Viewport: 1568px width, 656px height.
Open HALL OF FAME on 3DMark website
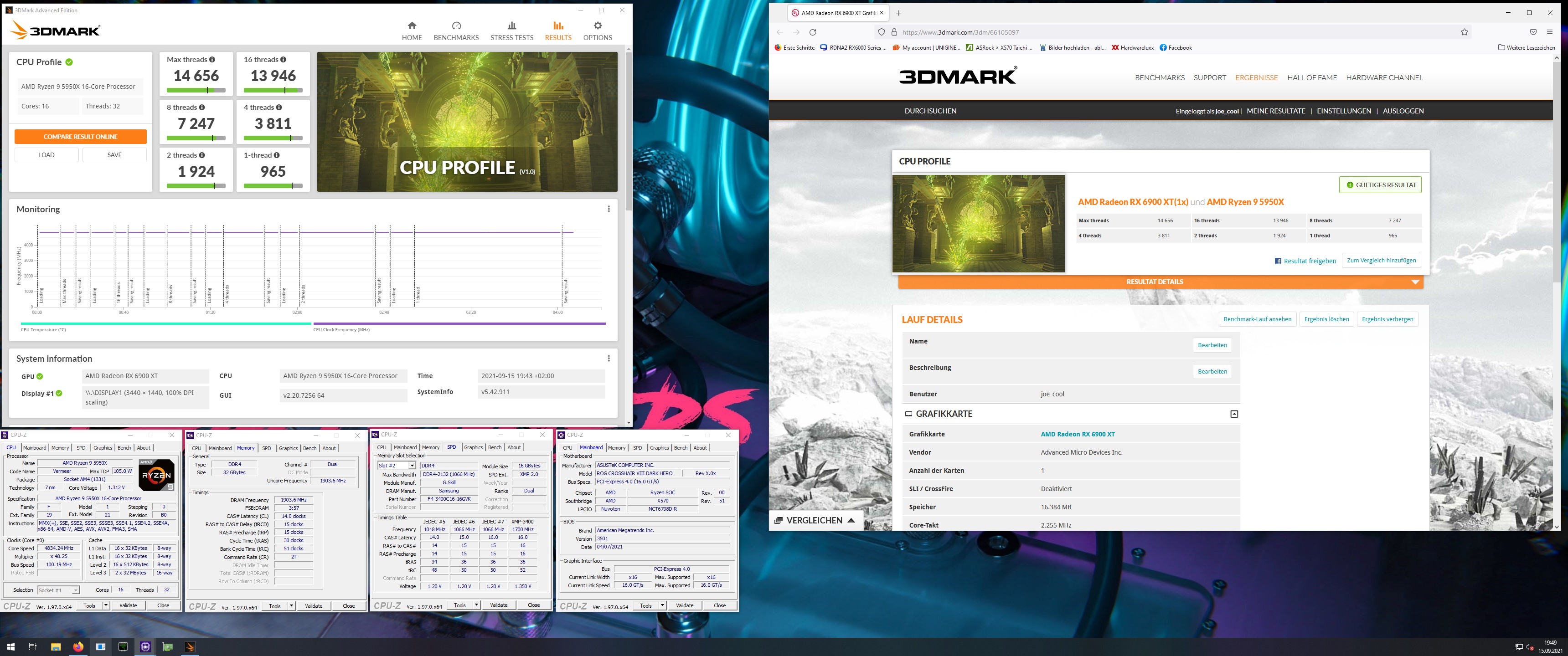click(x=1312, y=78)
